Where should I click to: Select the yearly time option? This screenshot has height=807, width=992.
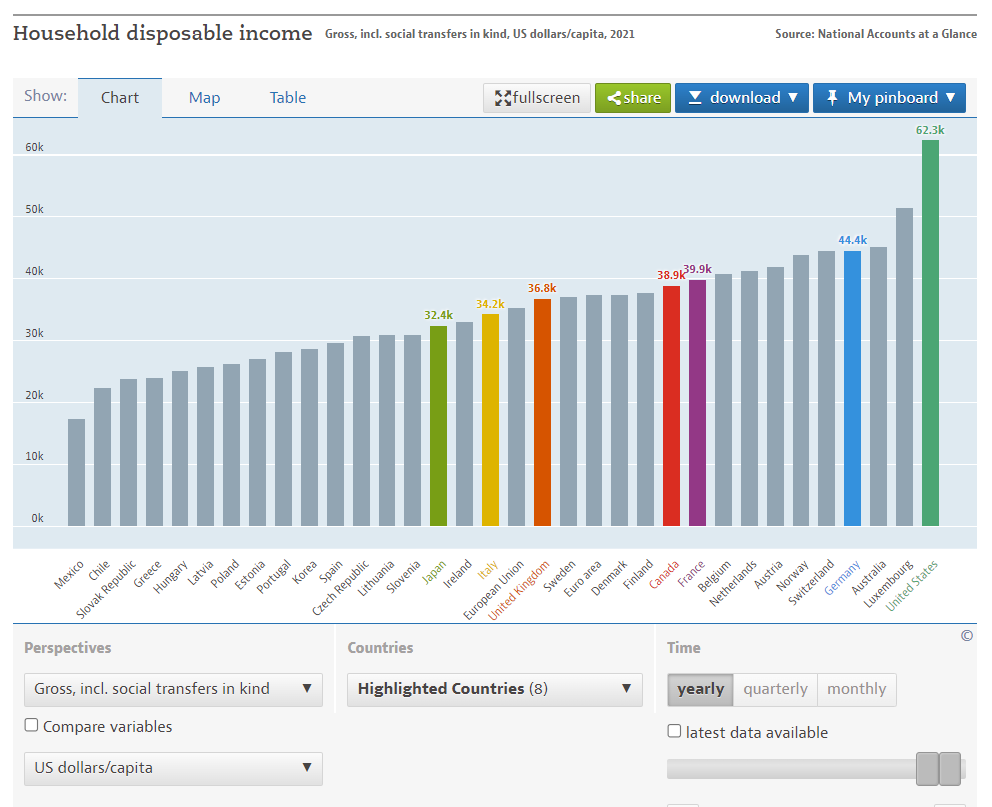coord(700,689)
